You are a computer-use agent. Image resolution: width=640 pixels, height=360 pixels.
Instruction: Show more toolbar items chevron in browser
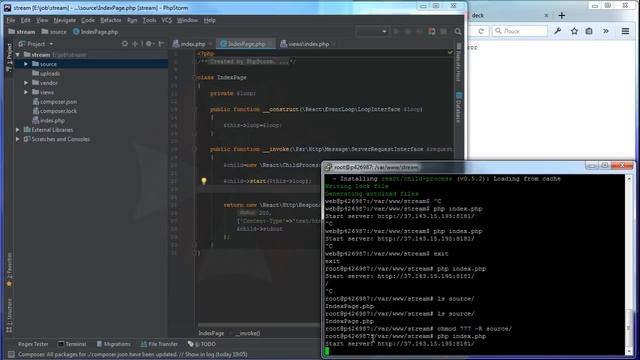point(606,31)
